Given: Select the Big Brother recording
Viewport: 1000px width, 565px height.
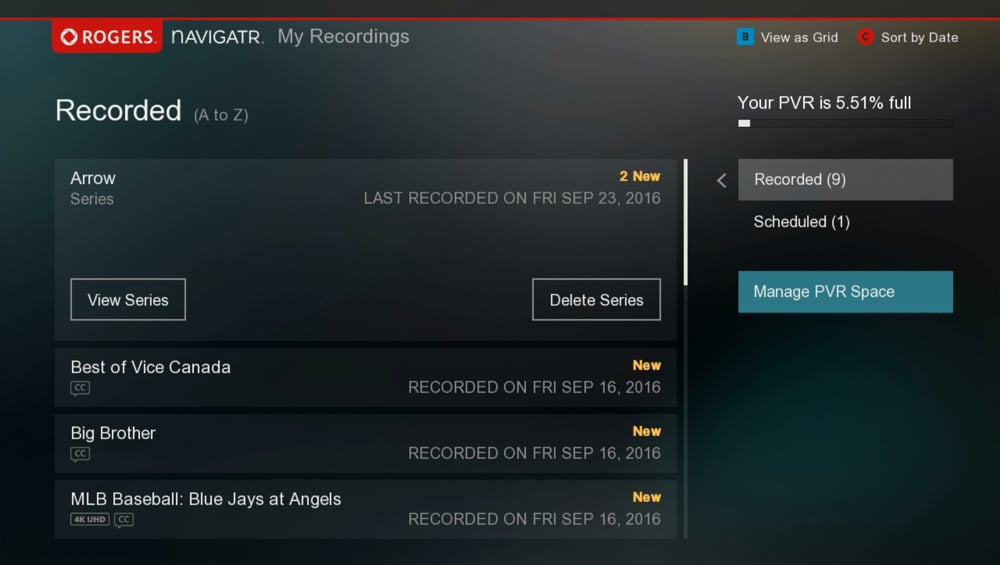Looking at the screenshot, I should (365, 443).
